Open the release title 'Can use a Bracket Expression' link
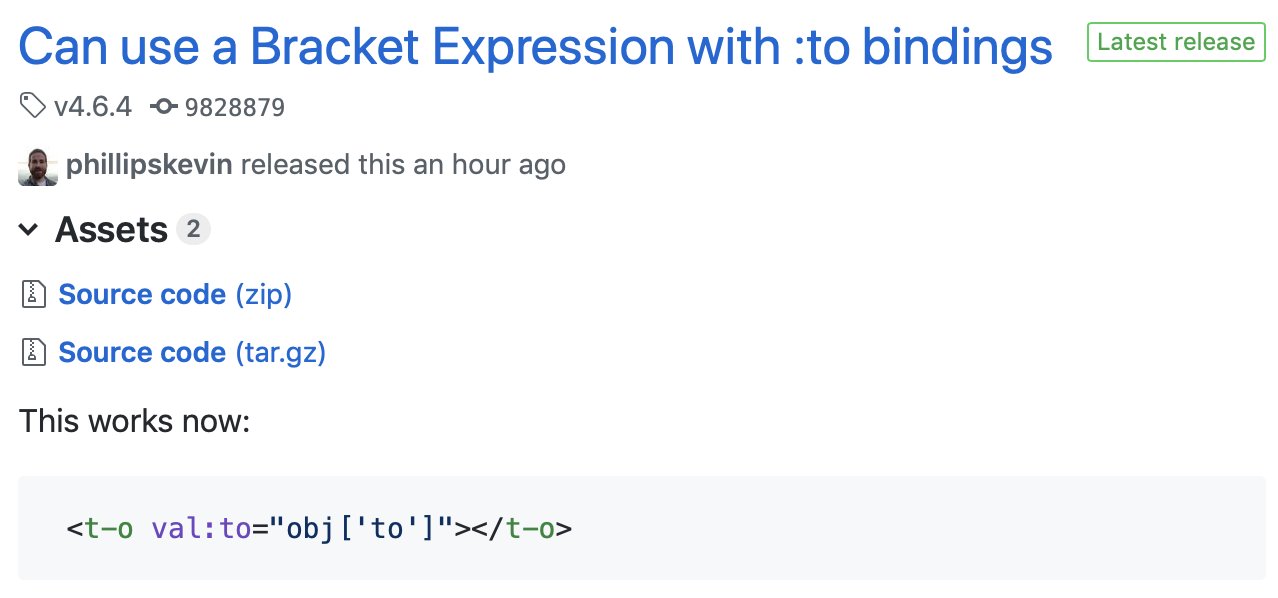This screenshot has width=1278, height=598. click(536, 45)
